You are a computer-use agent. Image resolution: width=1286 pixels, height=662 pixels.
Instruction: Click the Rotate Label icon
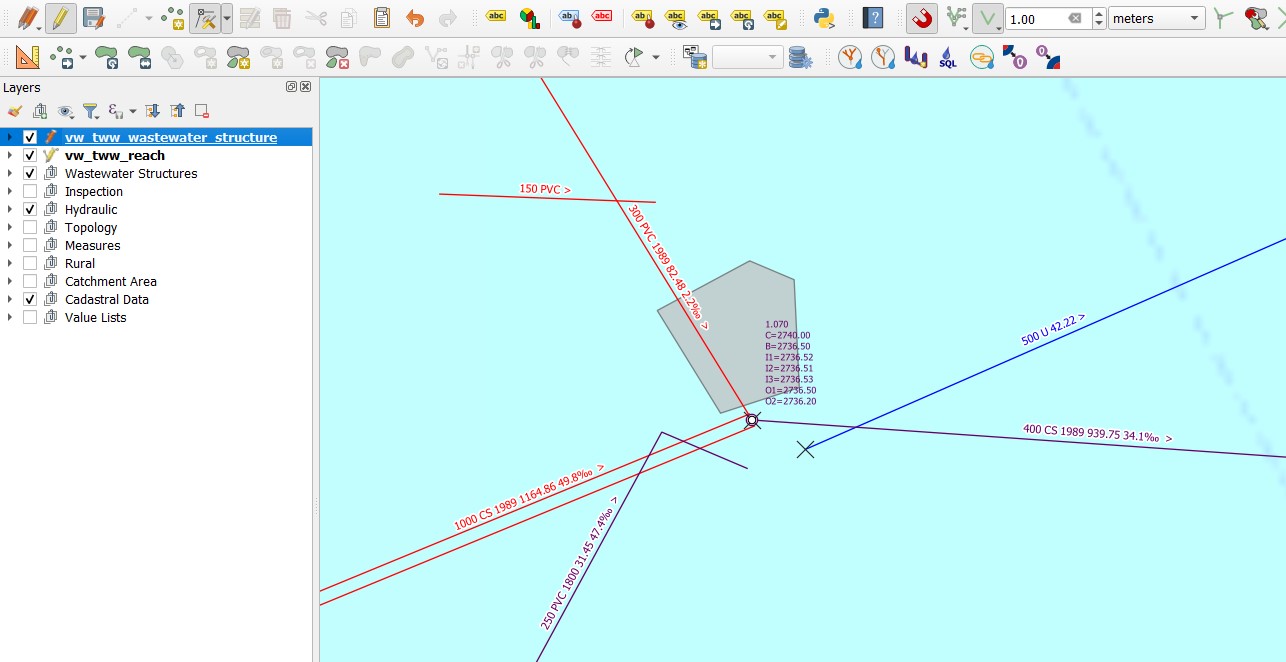[741, 18]
